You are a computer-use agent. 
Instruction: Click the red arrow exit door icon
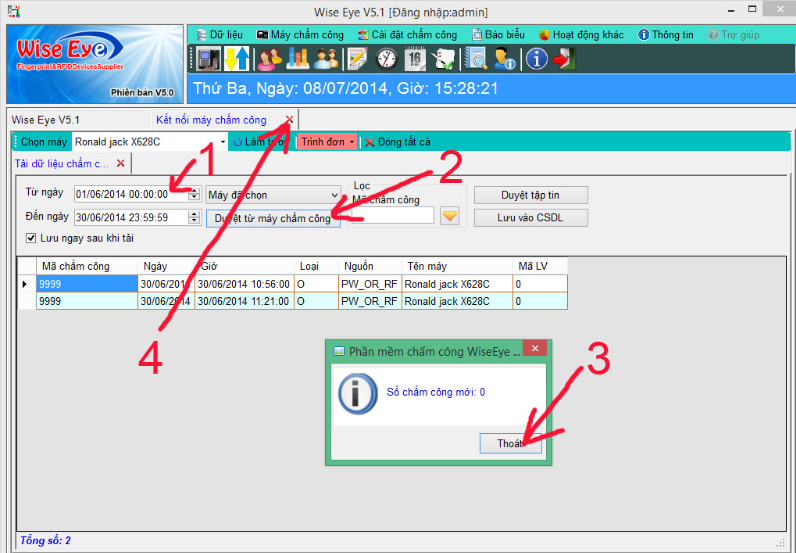(x=565, y=59)
